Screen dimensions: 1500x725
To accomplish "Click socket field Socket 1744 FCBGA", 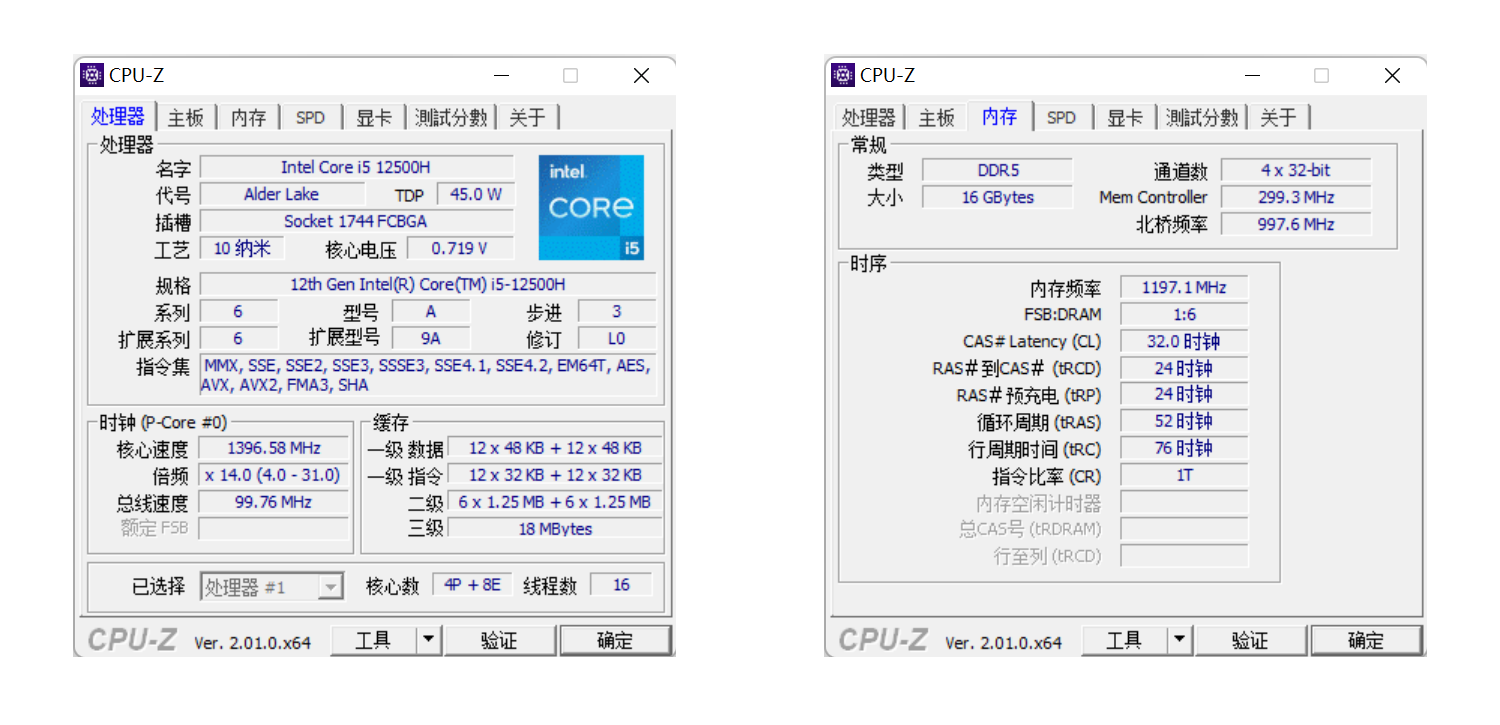I will click(x=357, y=221).
